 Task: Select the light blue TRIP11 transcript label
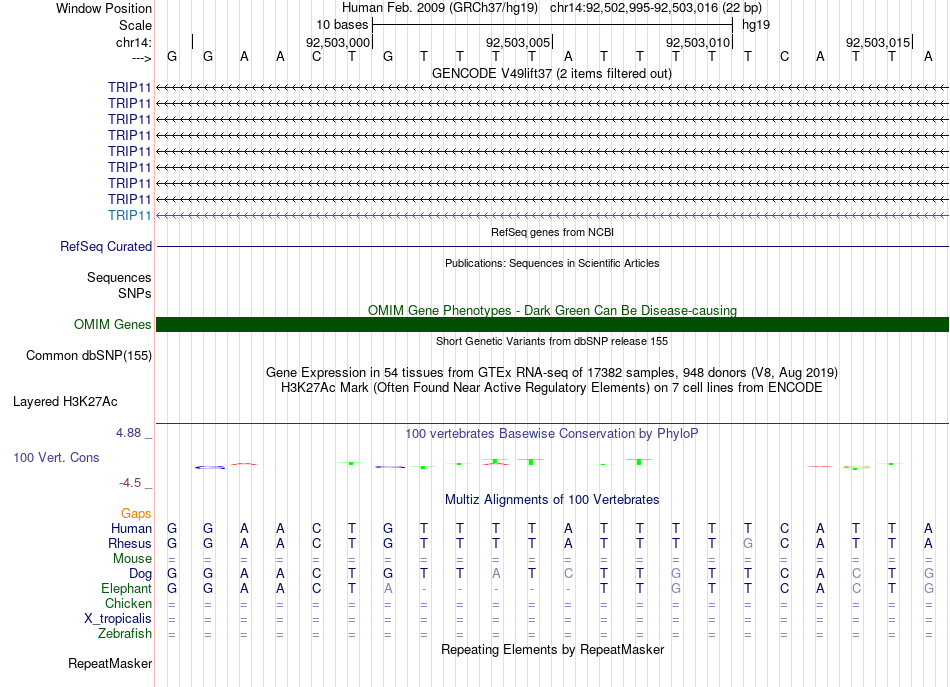tap(129, 215)
